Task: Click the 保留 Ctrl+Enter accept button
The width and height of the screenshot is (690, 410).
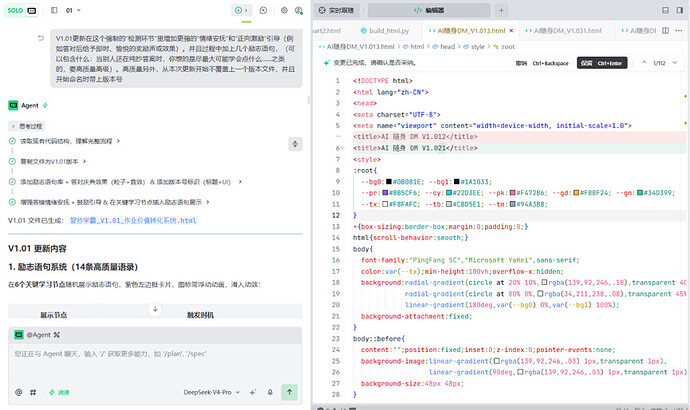Action: (602, 63)
